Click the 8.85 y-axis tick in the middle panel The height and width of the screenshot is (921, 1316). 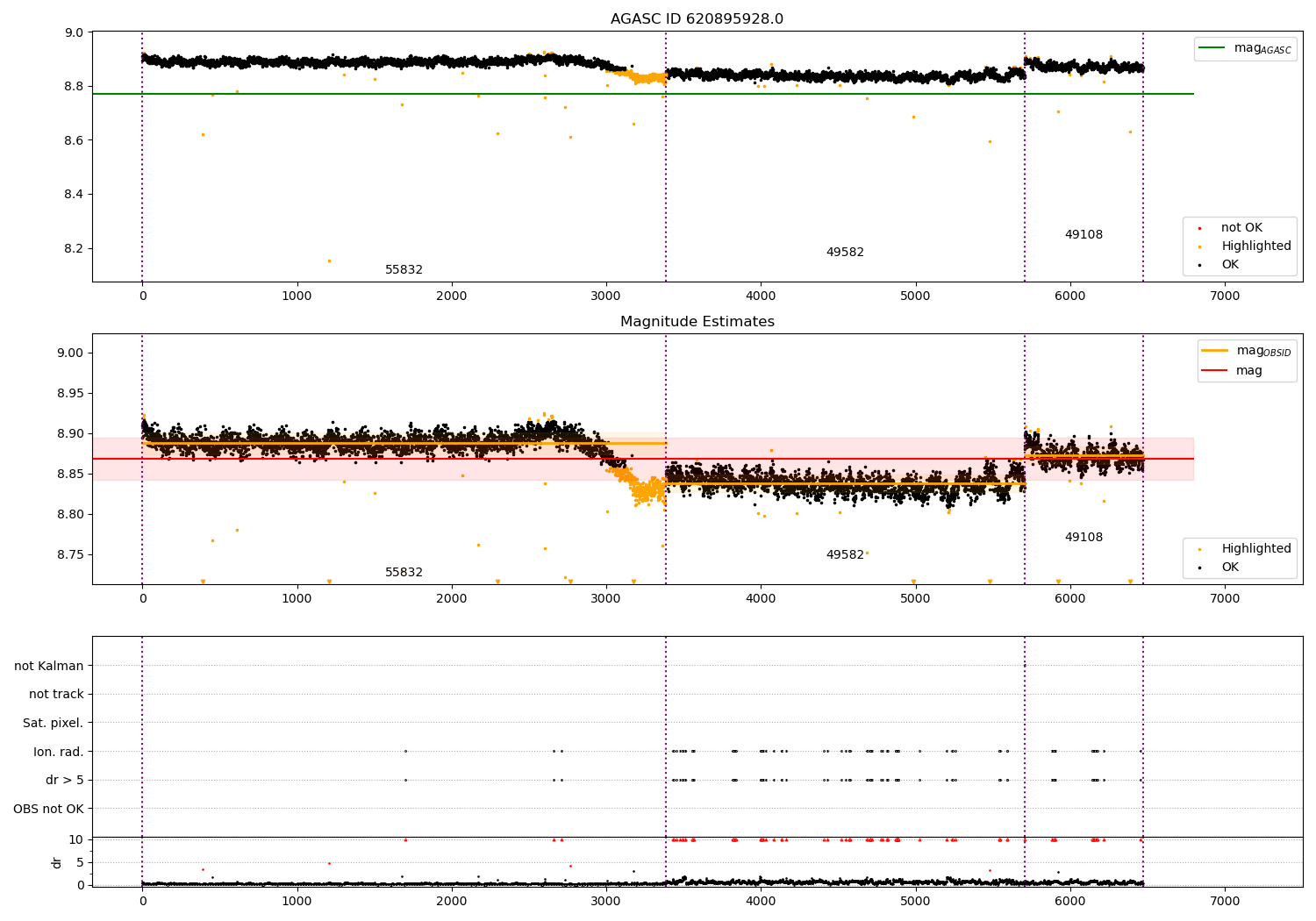[x=70, y=474]
